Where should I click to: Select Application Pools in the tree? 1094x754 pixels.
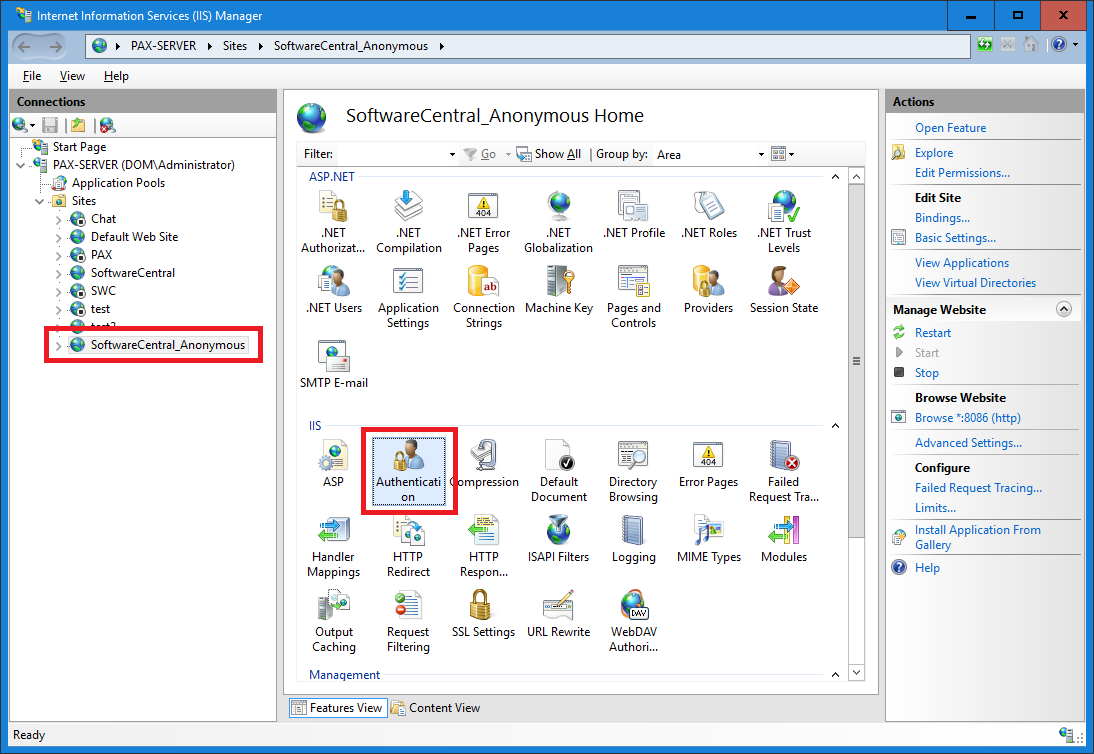point(118,183)
